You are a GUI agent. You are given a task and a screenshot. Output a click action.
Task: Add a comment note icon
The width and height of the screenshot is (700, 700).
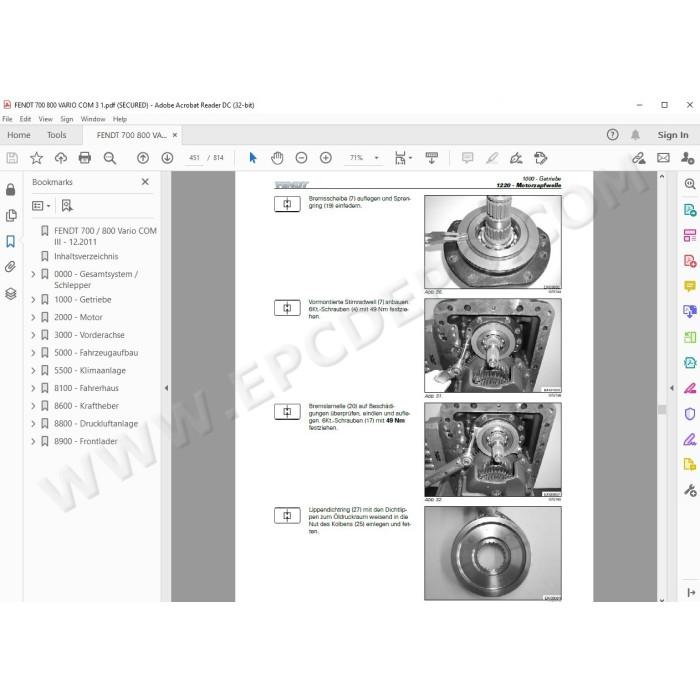click(x=467, y=158)
